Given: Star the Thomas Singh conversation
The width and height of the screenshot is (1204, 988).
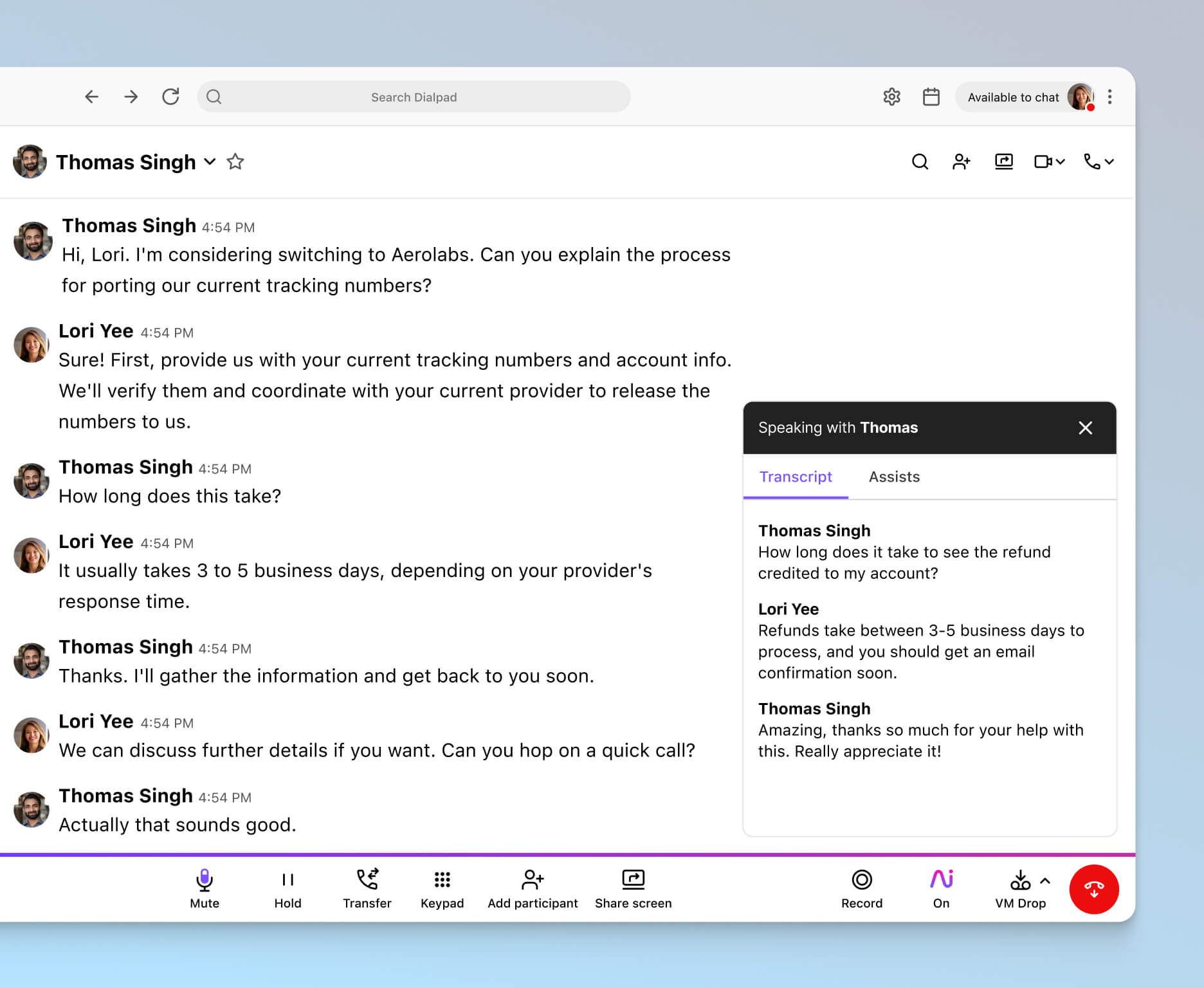Looking at the screenshot, I should tap(235, 161).
